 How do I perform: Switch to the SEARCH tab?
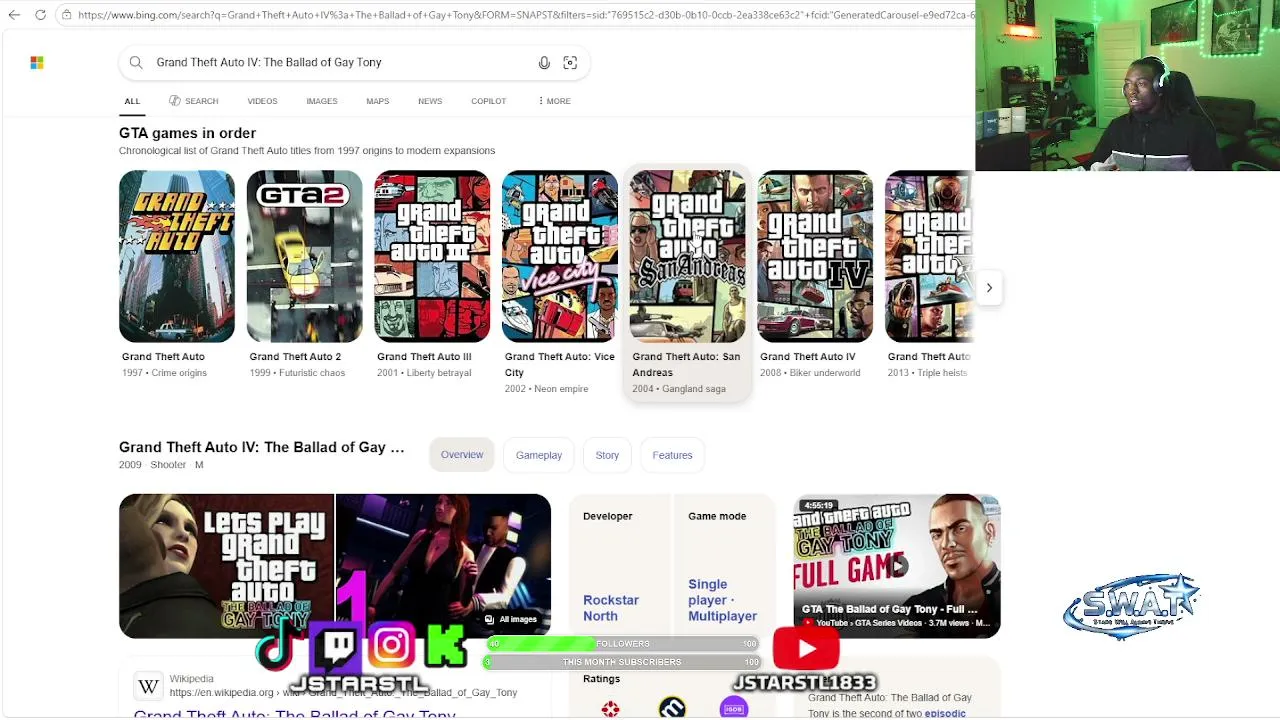coord(193,101)
